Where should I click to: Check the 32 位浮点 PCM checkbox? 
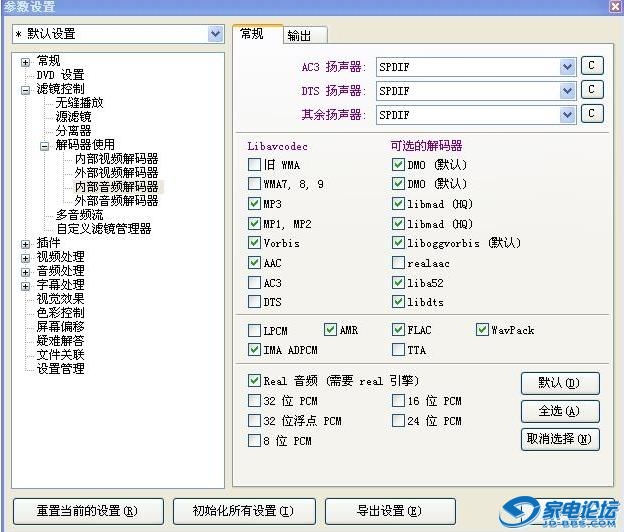pyautogui.click(x=254, y=420)
